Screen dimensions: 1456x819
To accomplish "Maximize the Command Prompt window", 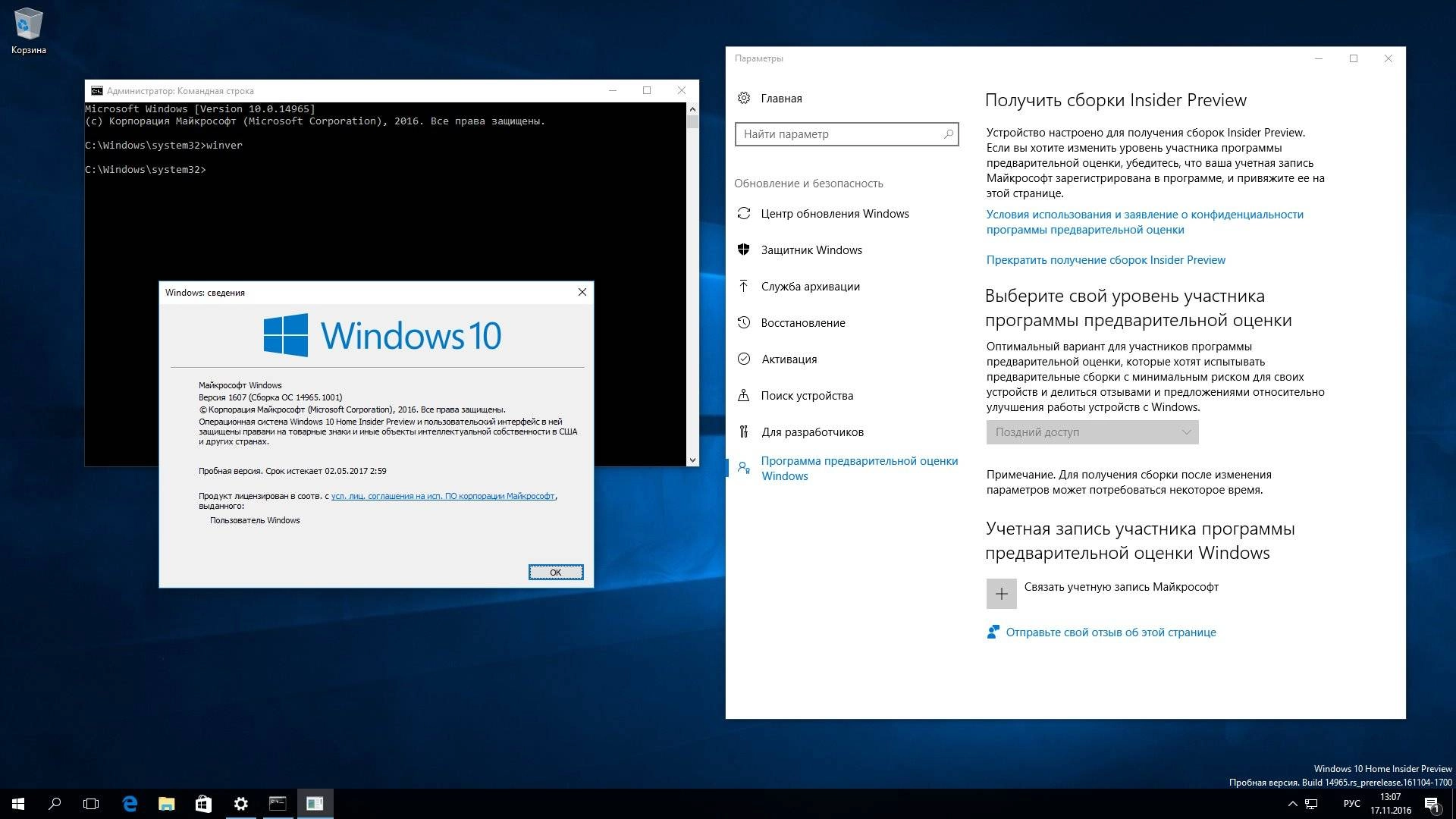I will 647,91.
